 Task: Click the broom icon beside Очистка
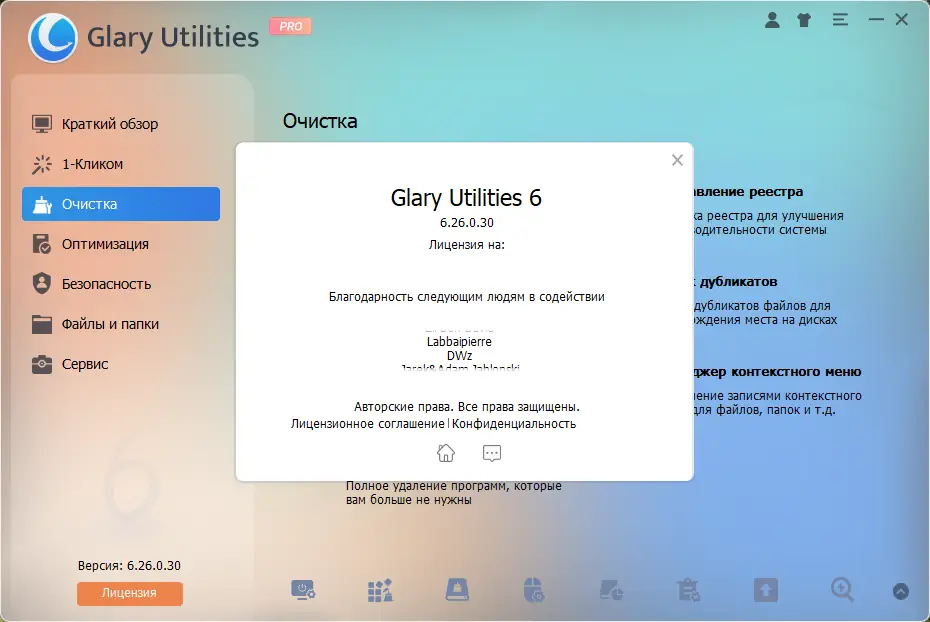tap(42, 205)
